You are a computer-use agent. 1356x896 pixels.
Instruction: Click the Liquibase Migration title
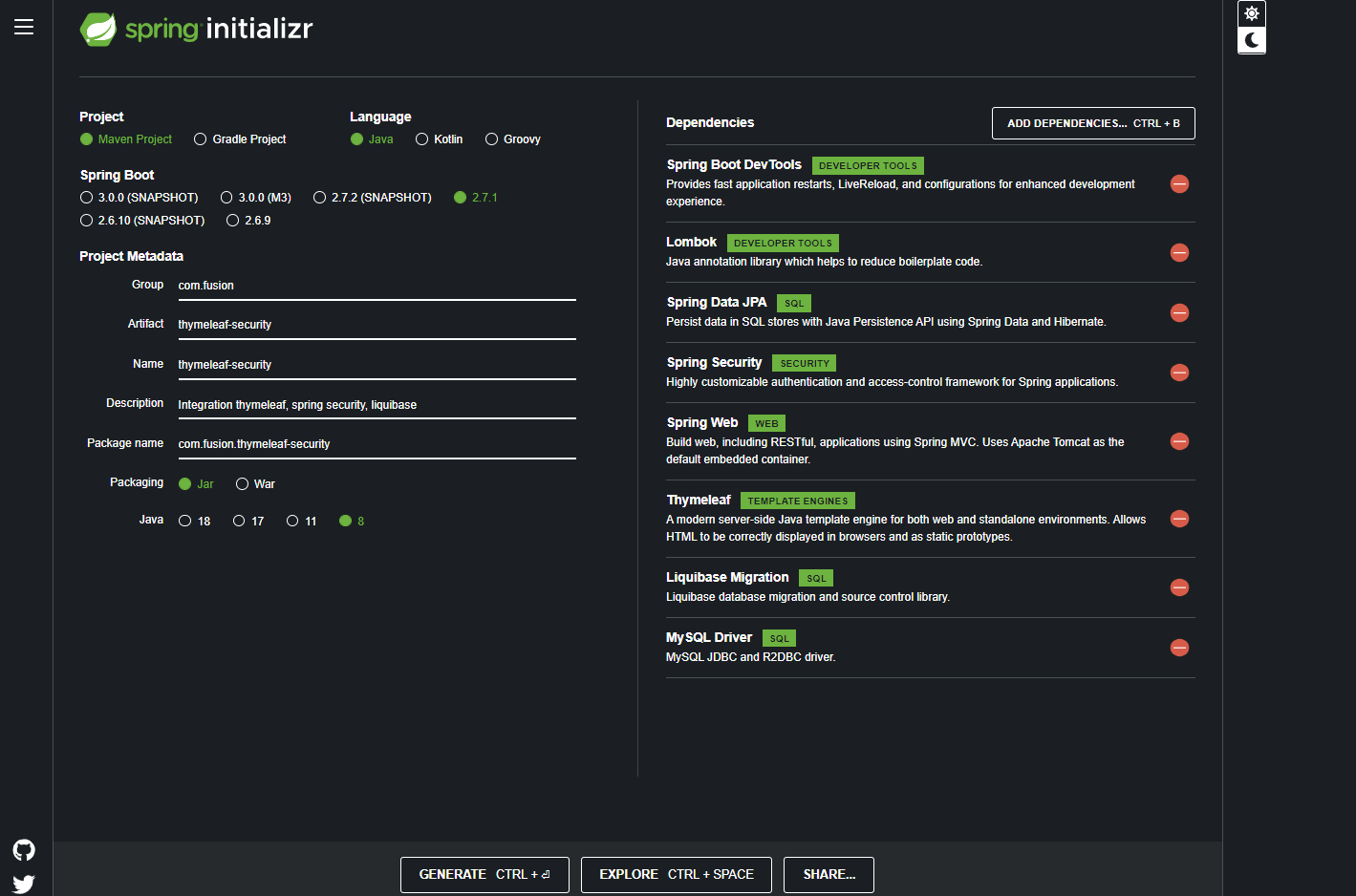pyautogui.click(x=727, y=578)
